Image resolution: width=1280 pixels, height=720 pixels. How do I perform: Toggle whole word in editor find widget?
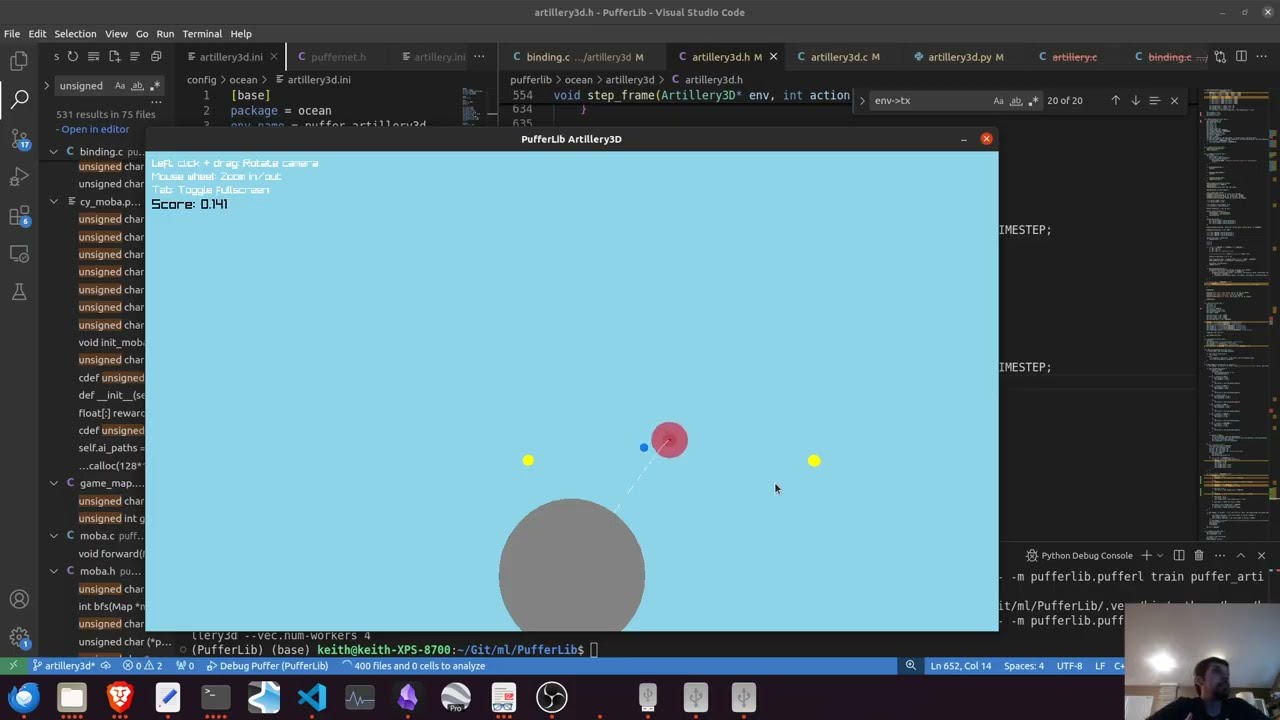[1016, 100]
